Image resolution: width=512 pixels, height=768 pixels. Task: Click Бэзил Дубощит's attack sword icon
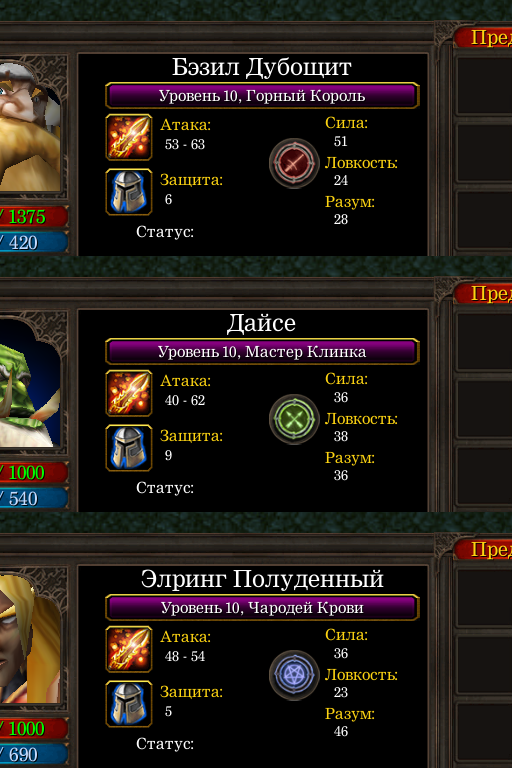[x=129, y=137]
